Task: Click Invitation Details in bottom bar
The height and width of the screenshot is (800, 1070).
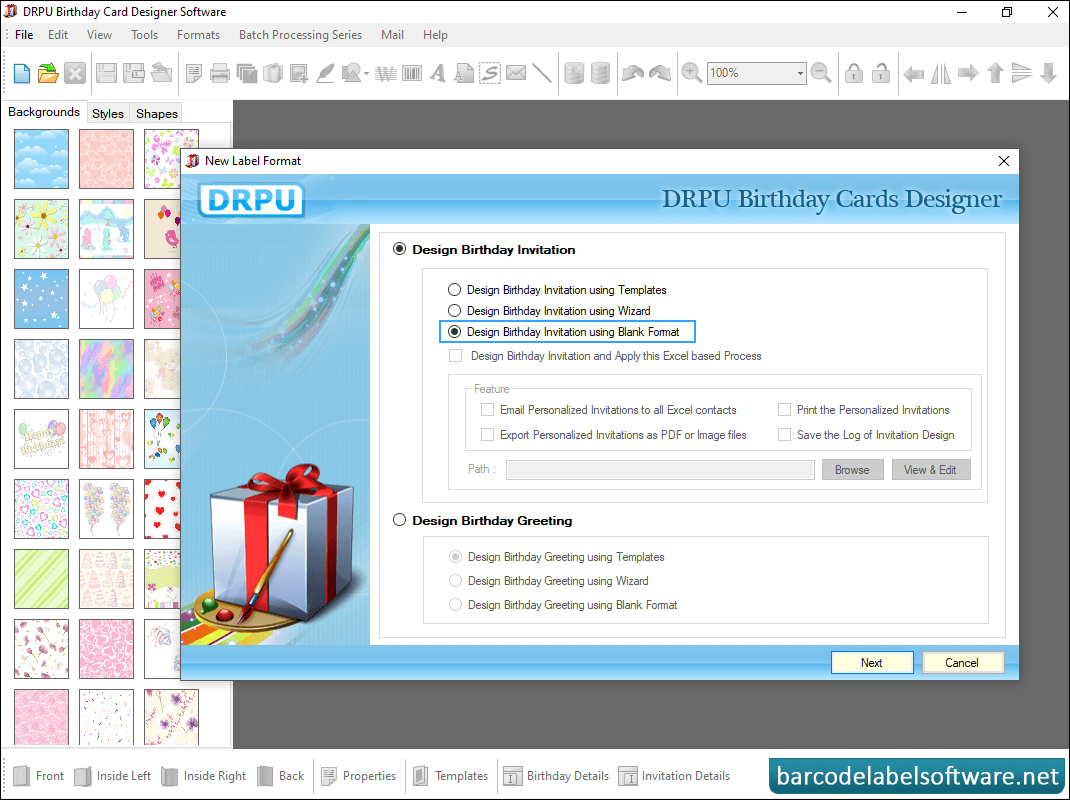Action: click(x=674, y=775)
